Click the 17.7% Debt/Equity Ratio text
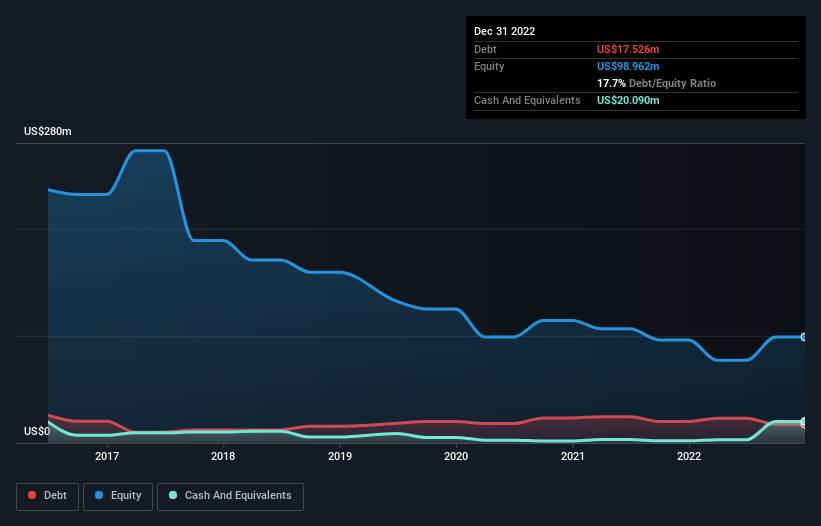This screenshot has height=526, width=821. coord(657,83)
